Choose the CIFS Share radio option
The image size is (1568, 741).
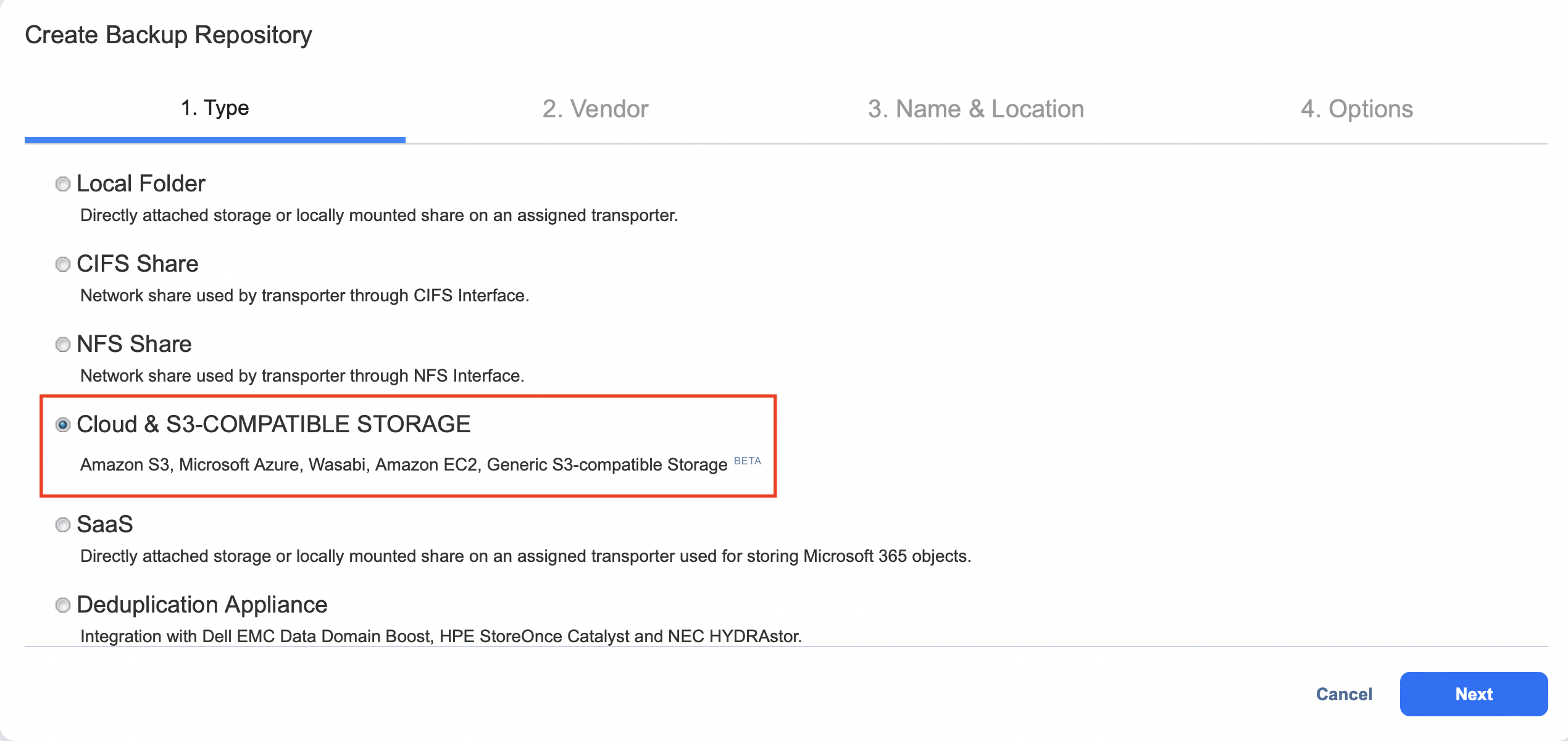(63, 264)
